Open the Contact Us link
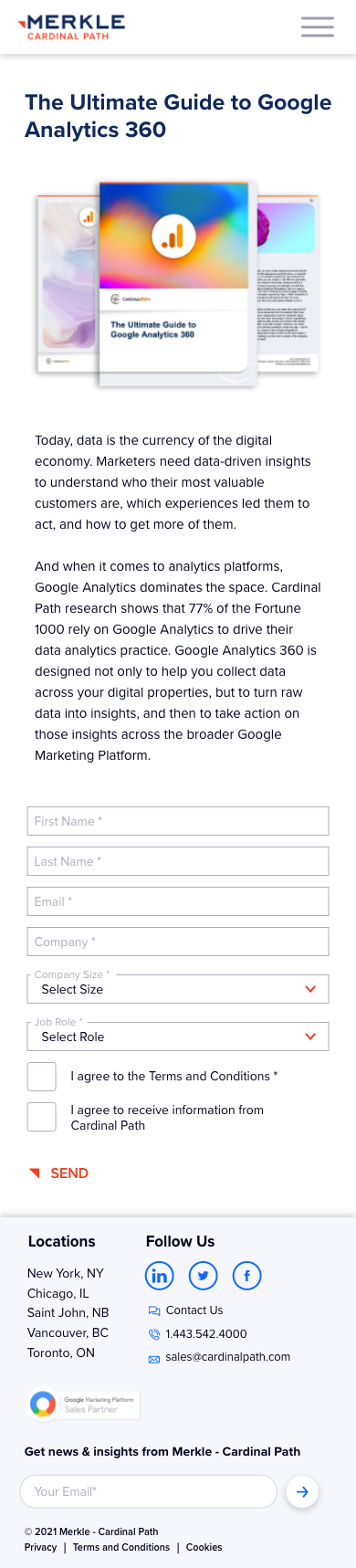The image size is (356, 1568). coord(194,1310)
